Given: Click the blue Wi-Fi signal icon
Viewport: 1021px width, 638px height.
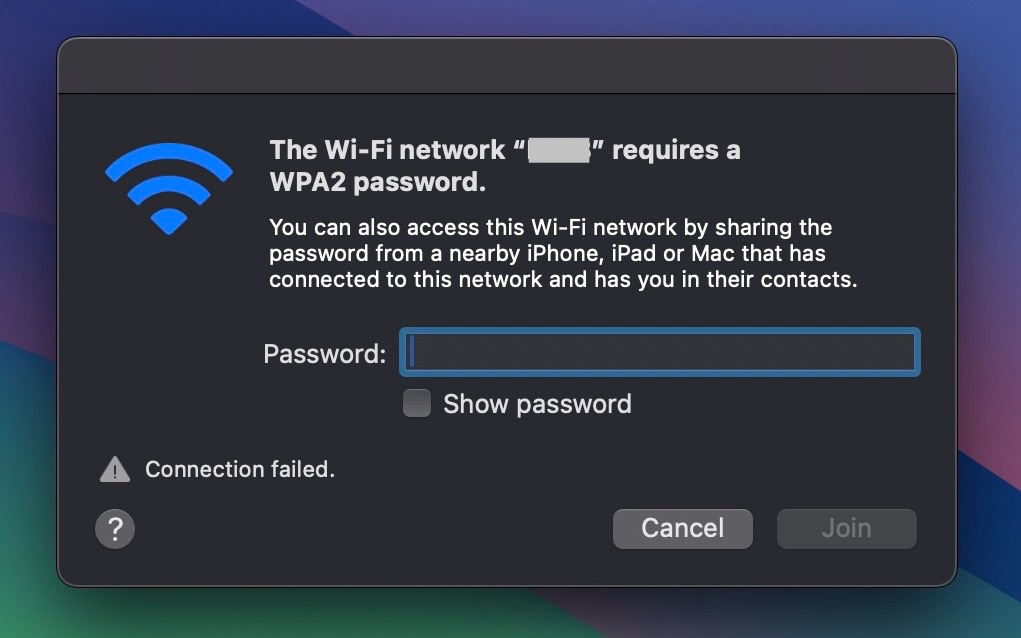Looking at the screenshot, I should (168, 188).
